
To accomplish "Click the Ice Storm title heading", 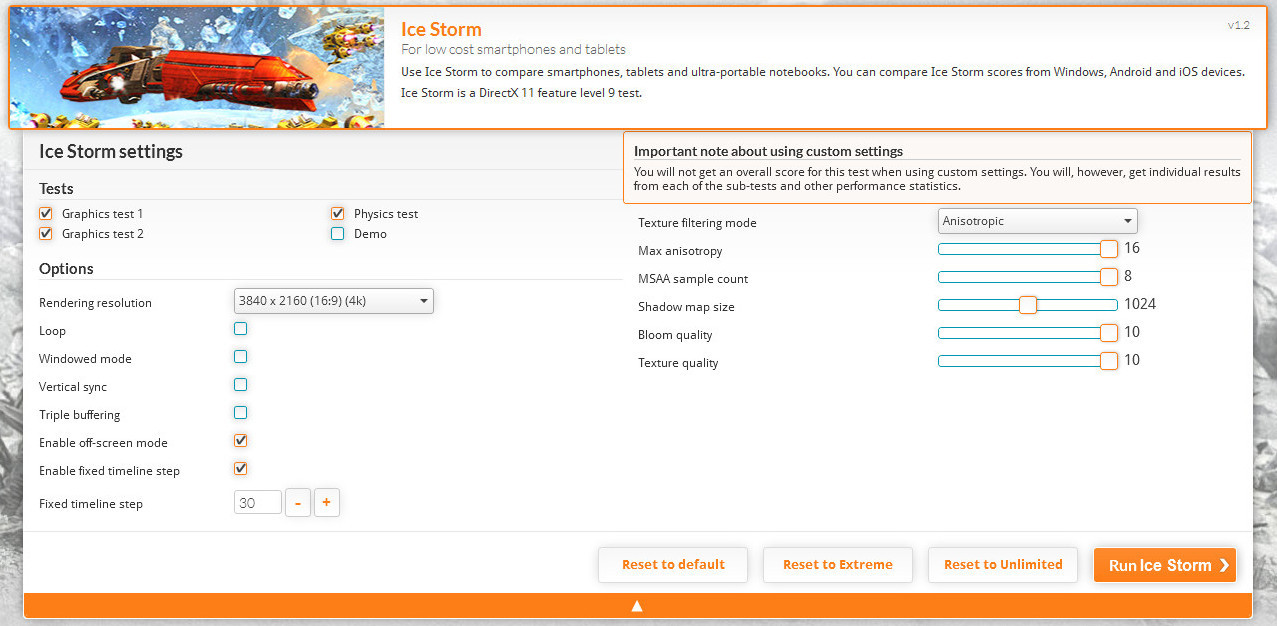I will point(441,29).
